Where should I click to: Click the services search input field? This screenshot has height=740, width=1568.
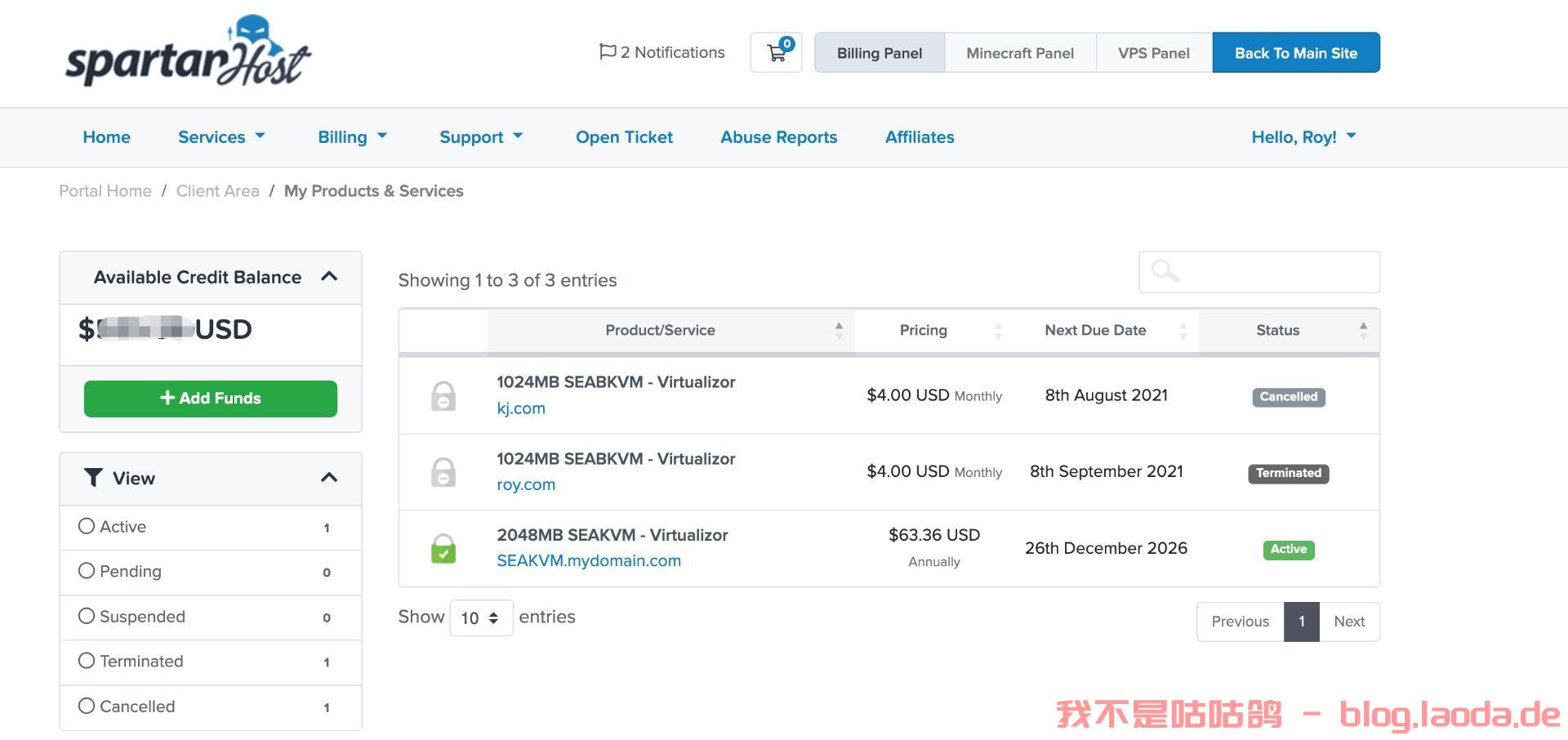[x=1259, y=272]
